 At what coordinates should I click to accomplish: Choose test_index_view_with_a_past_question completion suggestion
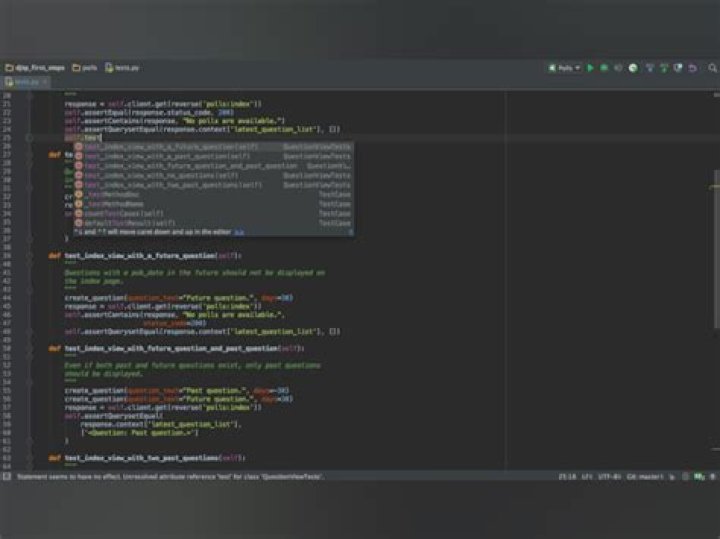(x=214, y=157)
